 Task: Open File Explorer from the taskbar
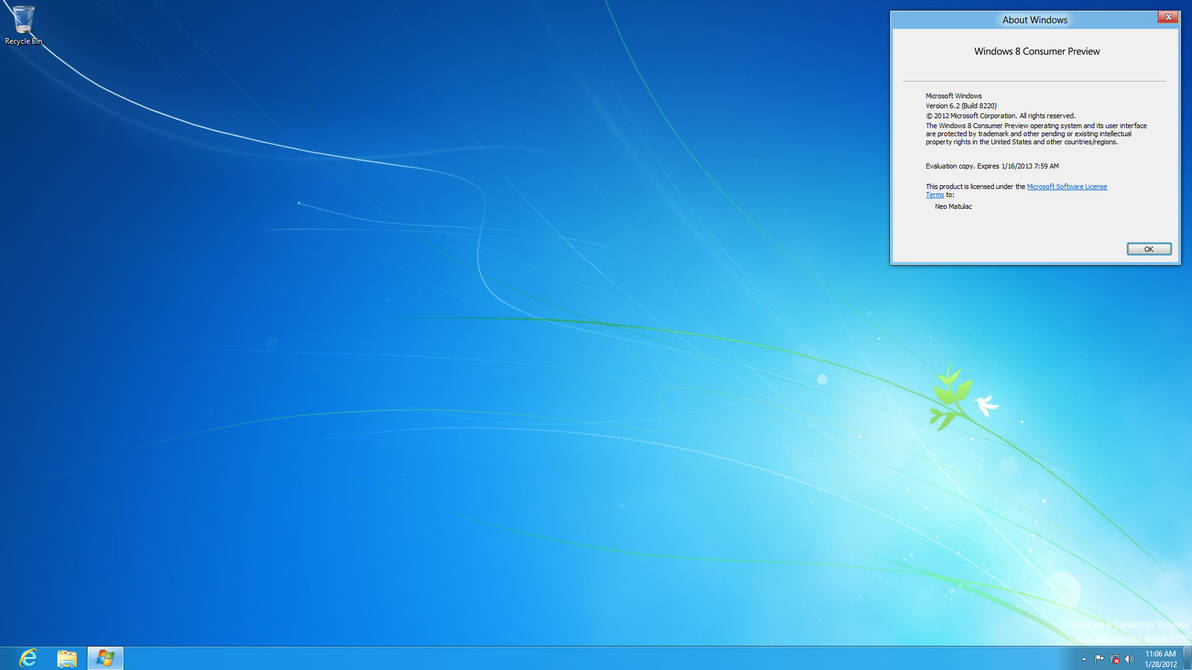66,658
